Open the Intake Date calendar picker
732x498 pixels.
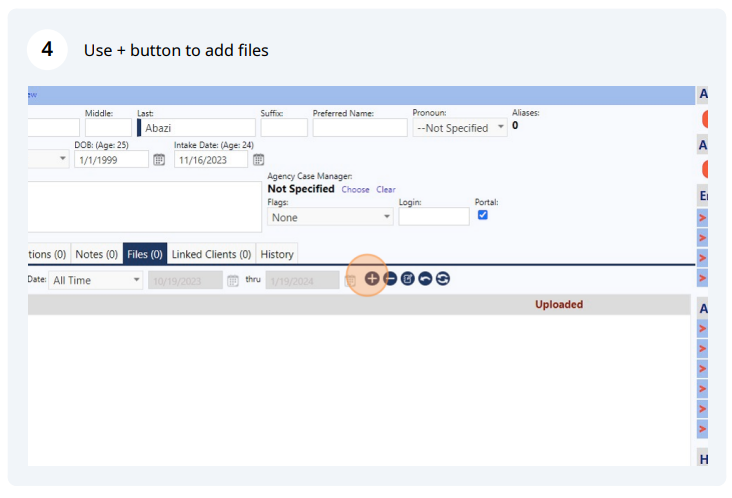click(x=258, y=160)
